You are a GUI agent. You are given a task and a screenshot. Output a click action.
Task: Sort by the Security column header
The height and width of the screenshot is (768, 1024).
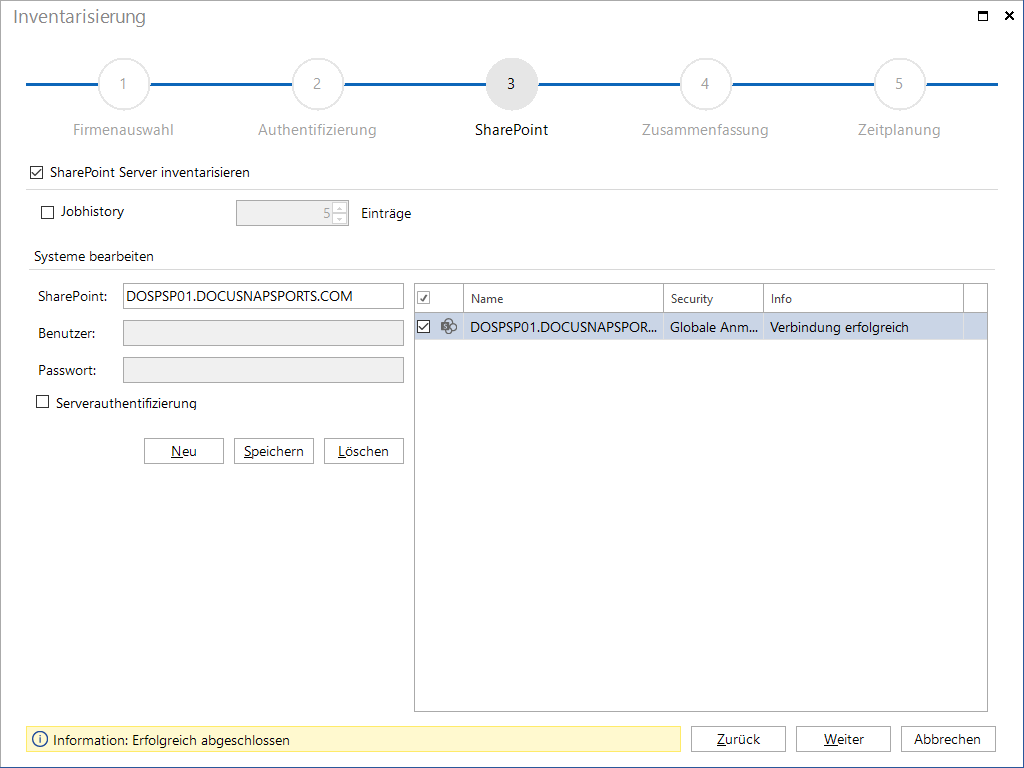[x=713, y=298]
